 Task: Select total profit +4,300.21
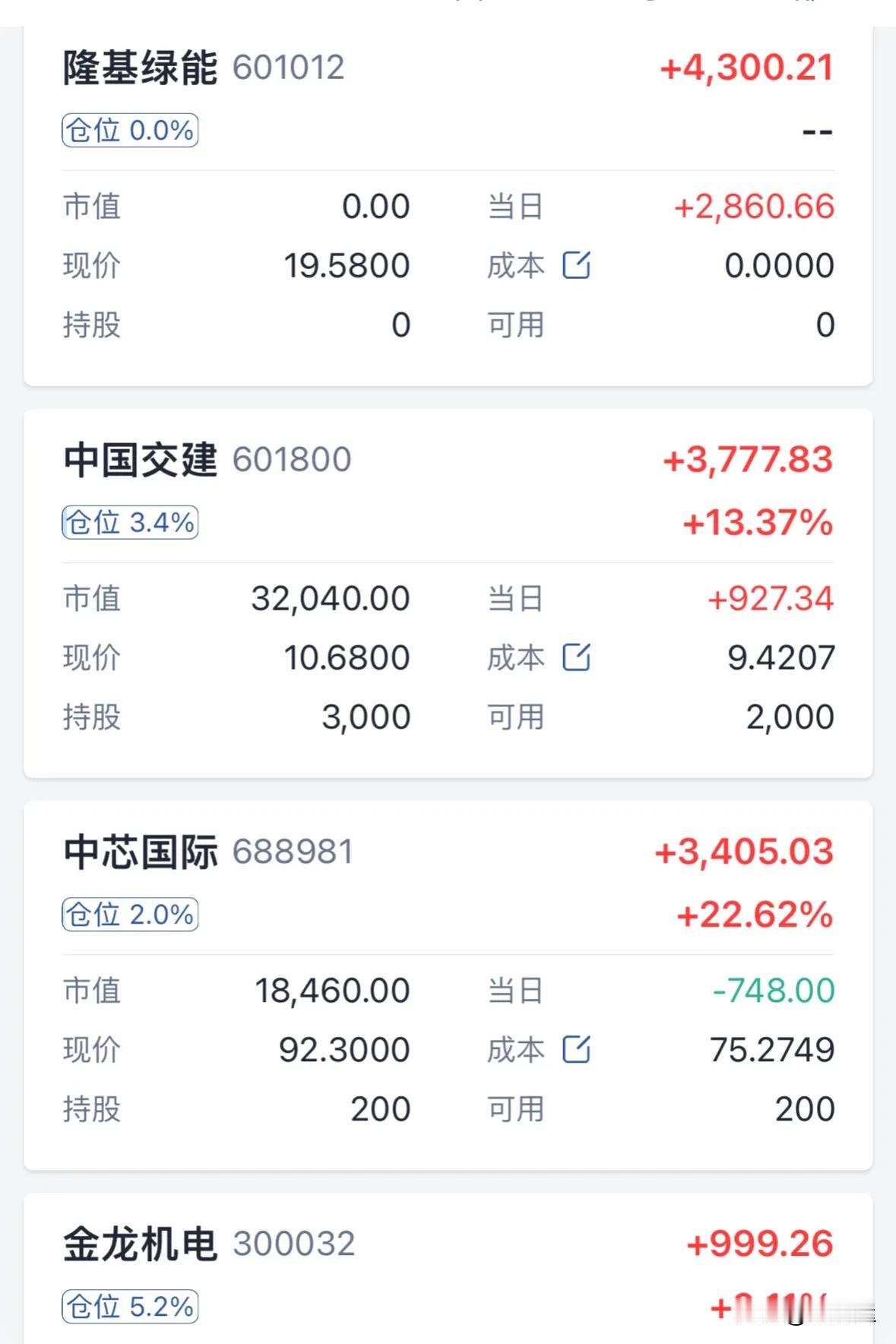coord(747,68)
